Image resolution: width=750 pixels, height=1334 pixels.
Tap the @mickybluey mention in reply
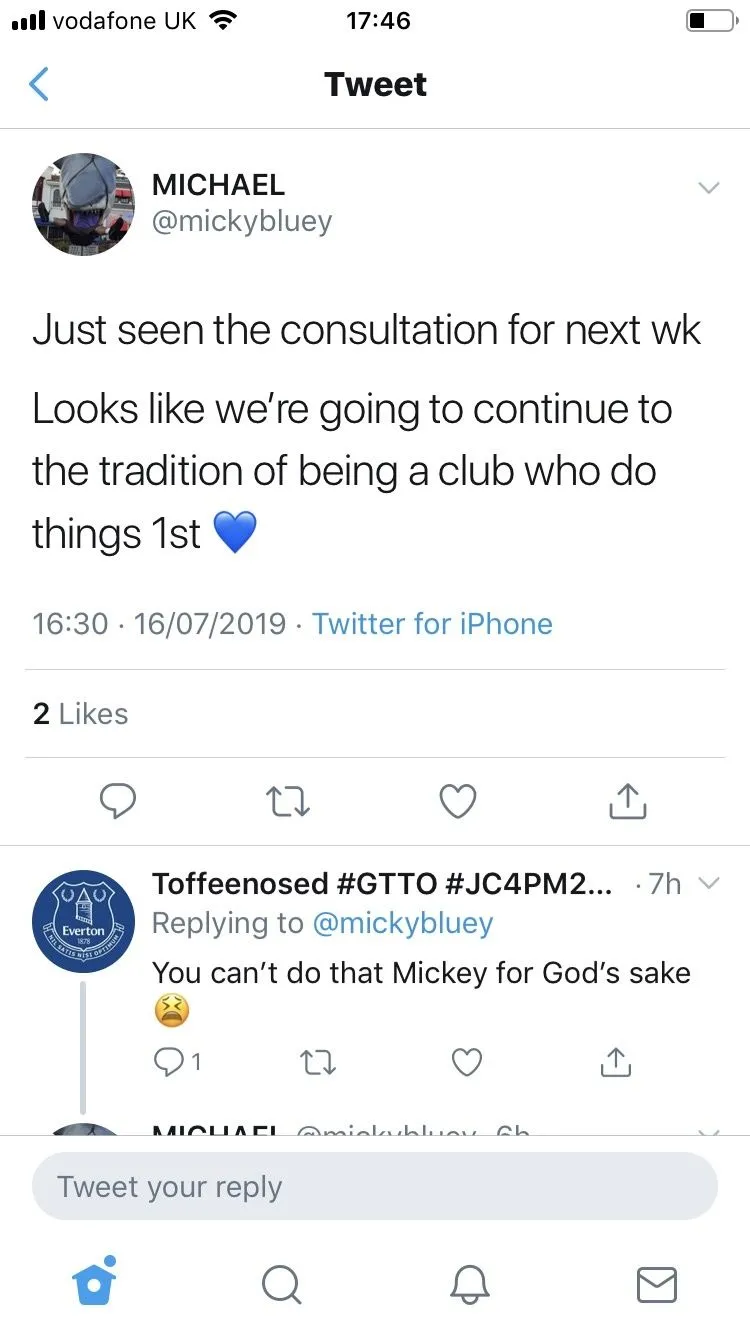click(403, 923)
